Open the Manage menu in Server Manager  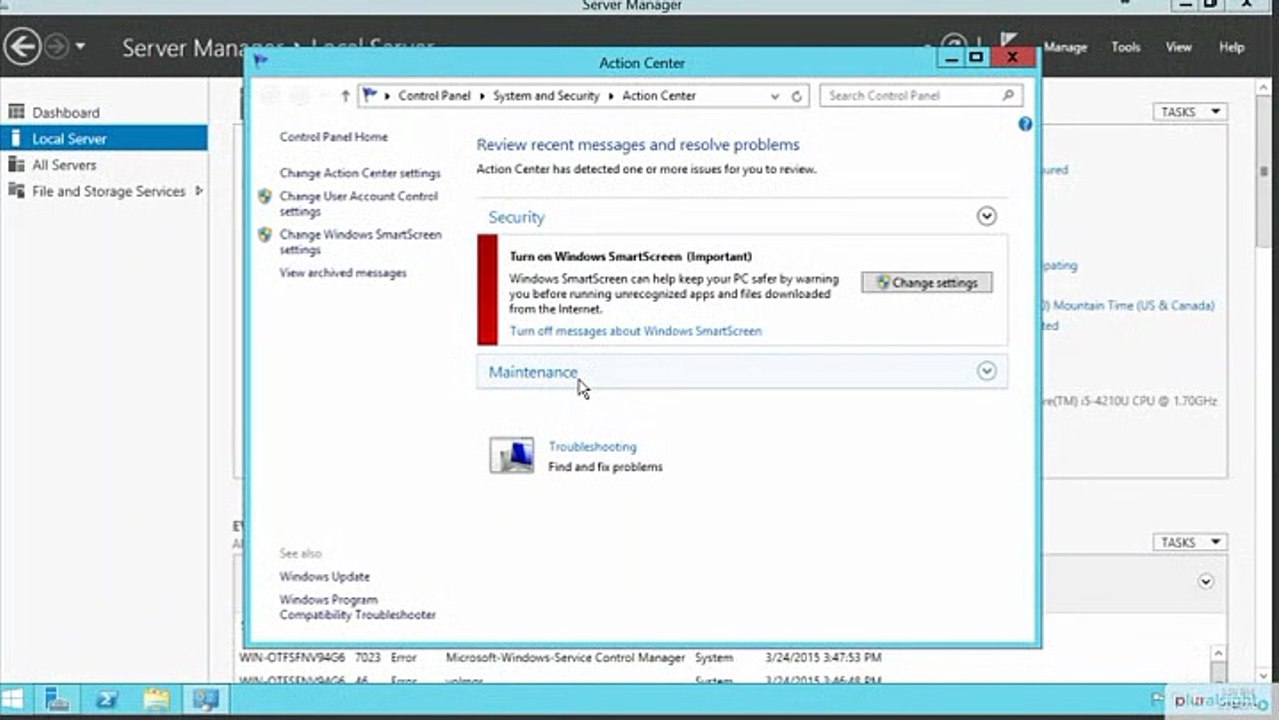coord(1065,47)
